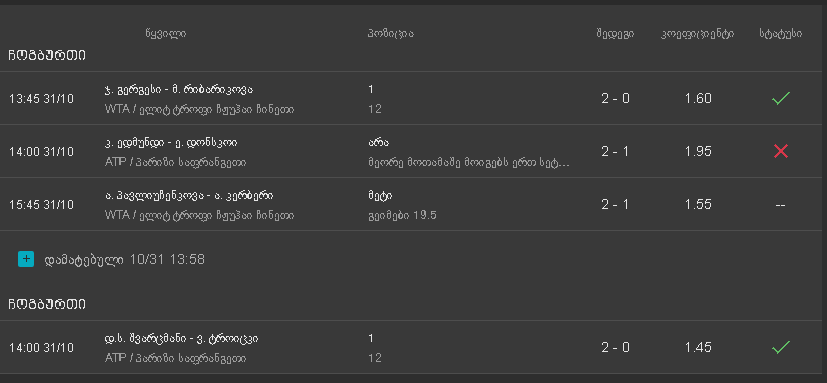The width and height of the screenshot is (827, 383).
Task: Click the games 19.5 position text
Action: click(402, 215)
